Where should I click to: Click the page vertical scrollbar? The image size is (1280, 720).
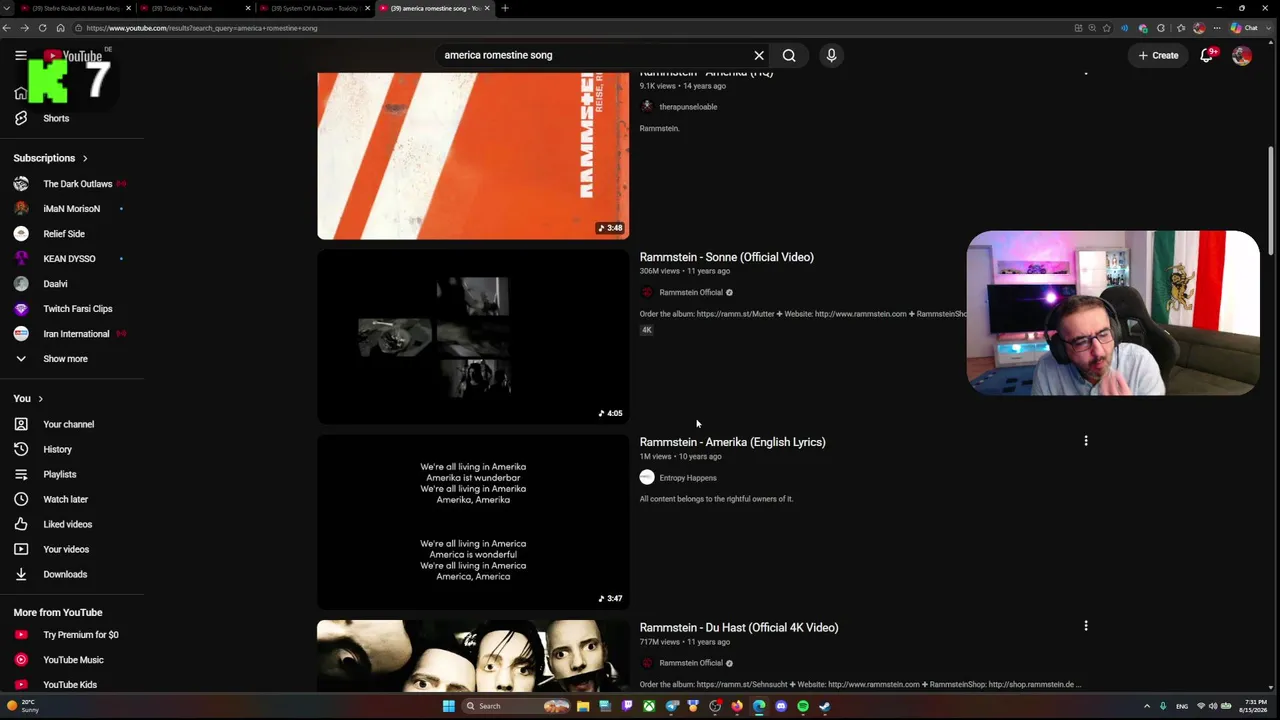[x=1271, y=200]
